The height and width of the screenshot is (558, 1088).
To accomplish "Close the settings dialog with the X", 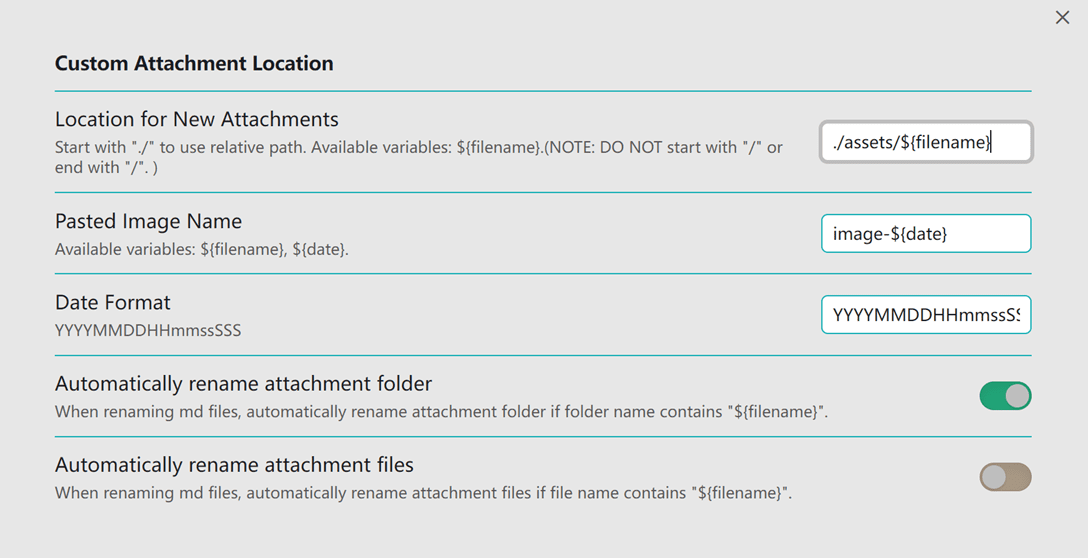I will pos(1062,18).
